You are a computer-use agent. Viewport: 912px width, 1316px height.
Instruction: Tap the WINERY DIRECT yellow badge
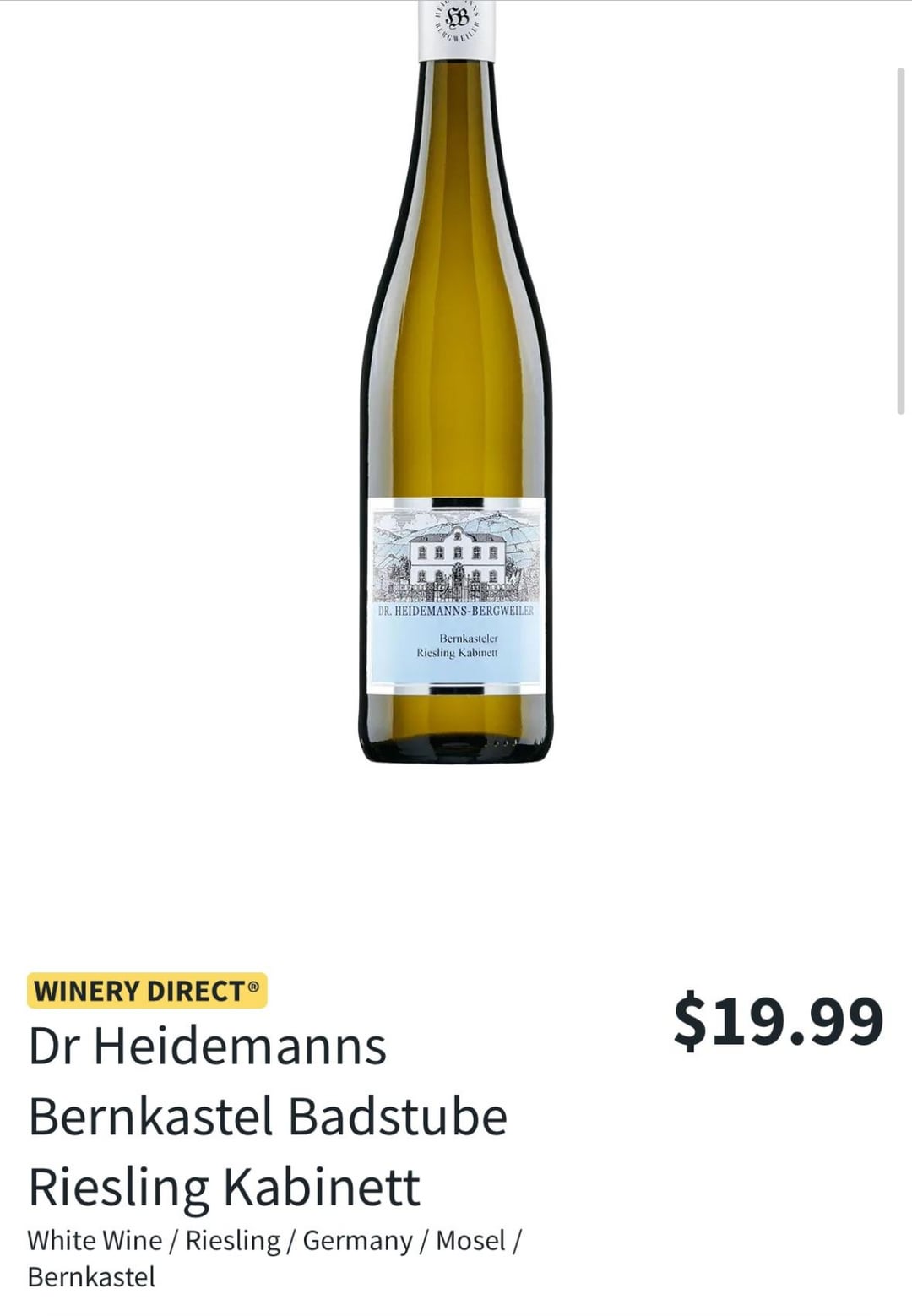[x=147, y=991]
